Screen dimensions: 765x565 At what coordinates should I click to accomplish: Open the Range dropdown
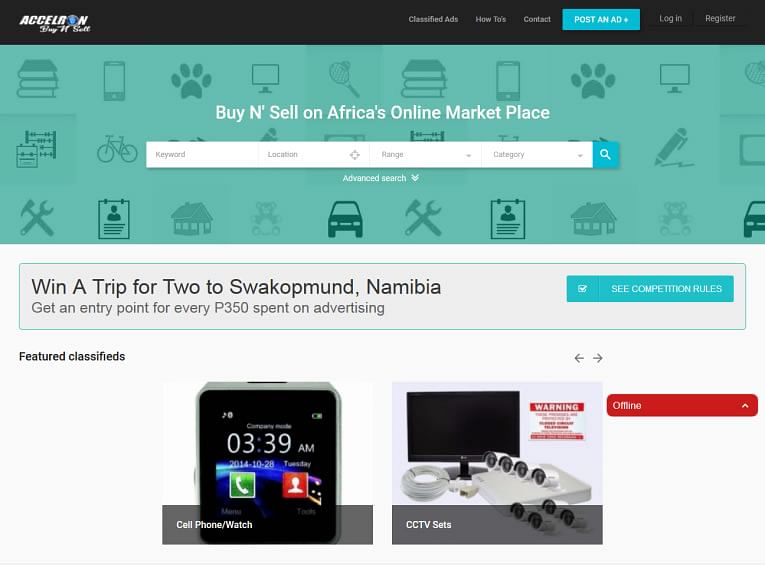(425, 155)
